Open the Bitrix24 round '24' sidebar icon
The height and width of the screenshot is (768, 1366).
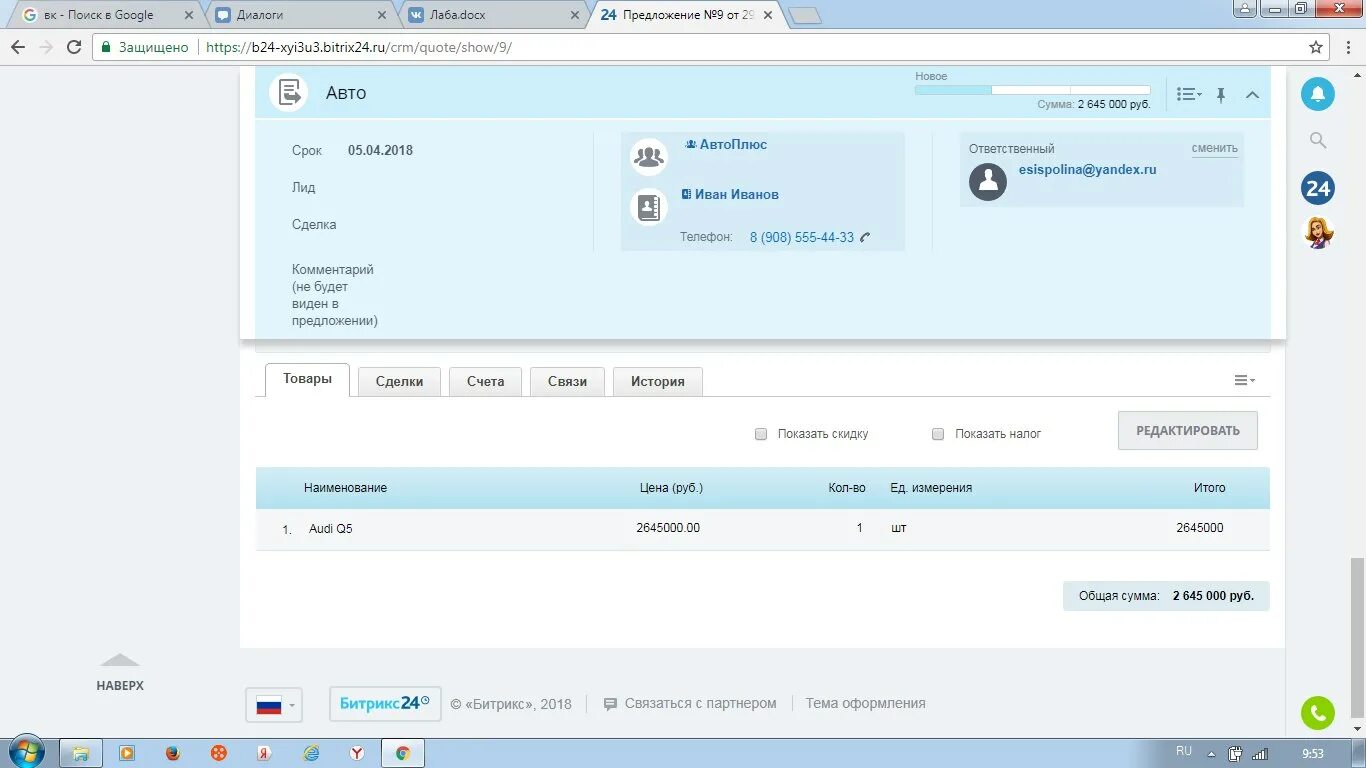click(x=1318, y=188)
